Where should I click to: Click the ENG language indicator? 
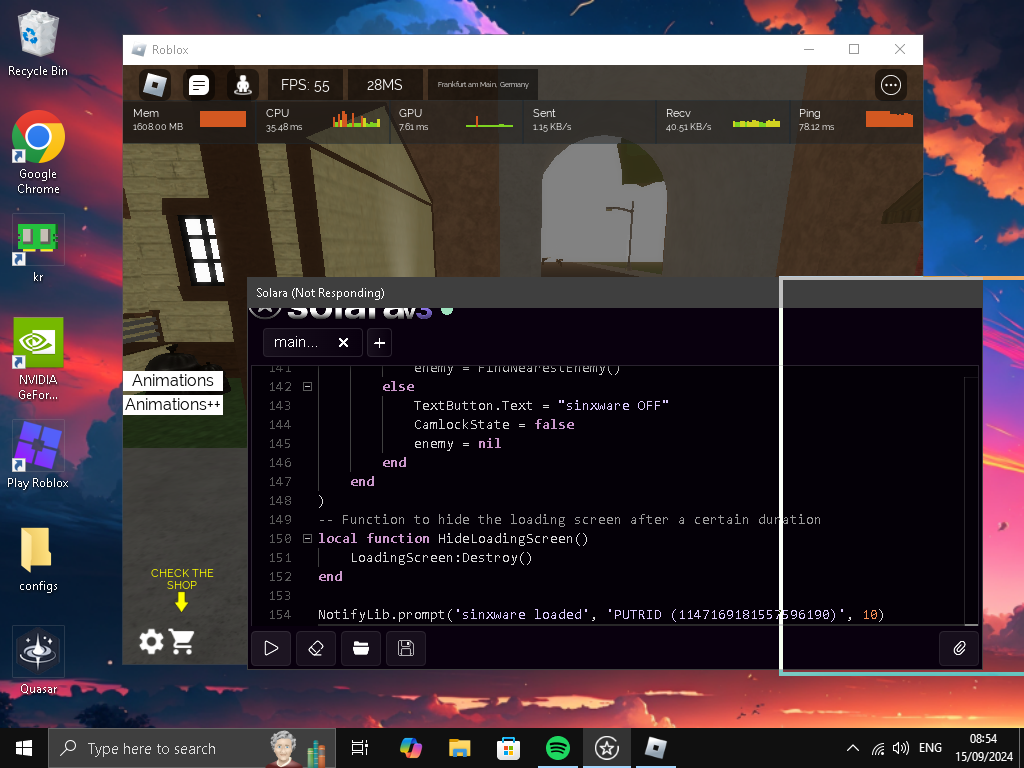click(930, 748)
